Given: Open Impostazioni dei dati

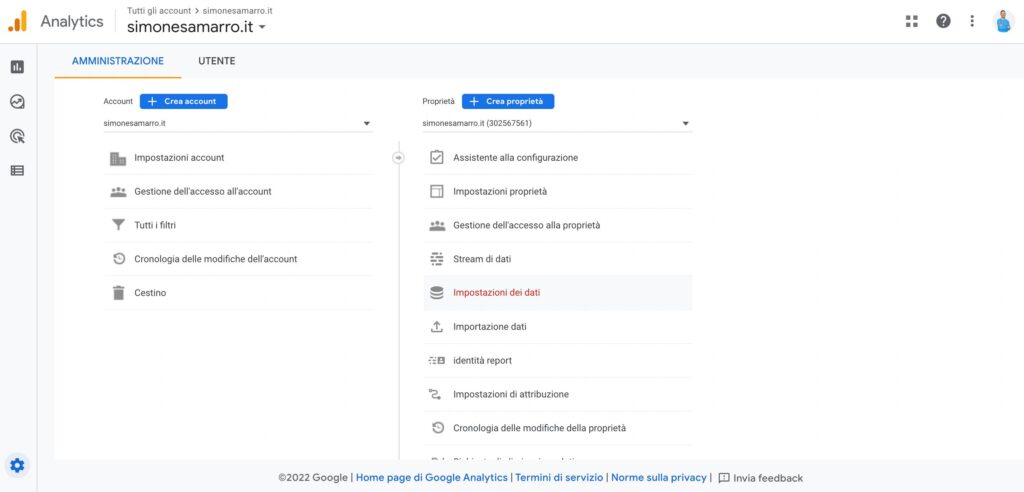Looking at the screenshot, I should click(x=558, y=293).
